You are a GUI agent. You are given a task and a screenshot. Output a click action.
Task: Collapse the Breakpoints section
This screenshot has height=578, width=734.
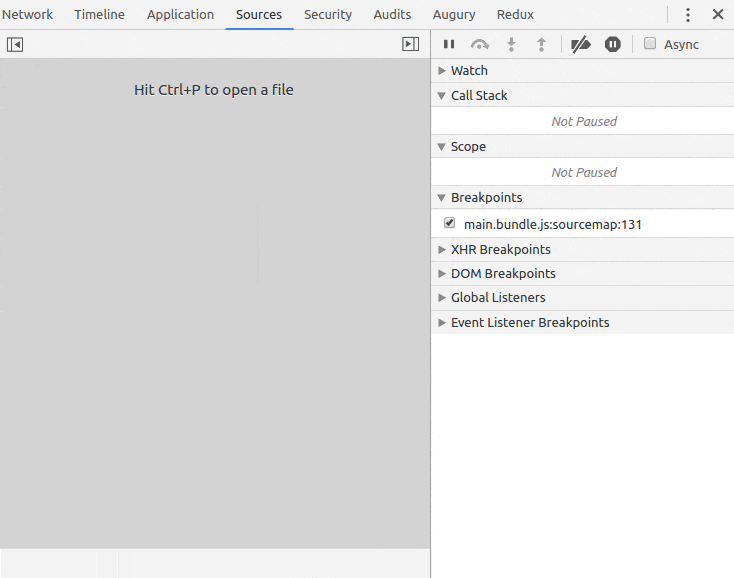tap(582, 198)
